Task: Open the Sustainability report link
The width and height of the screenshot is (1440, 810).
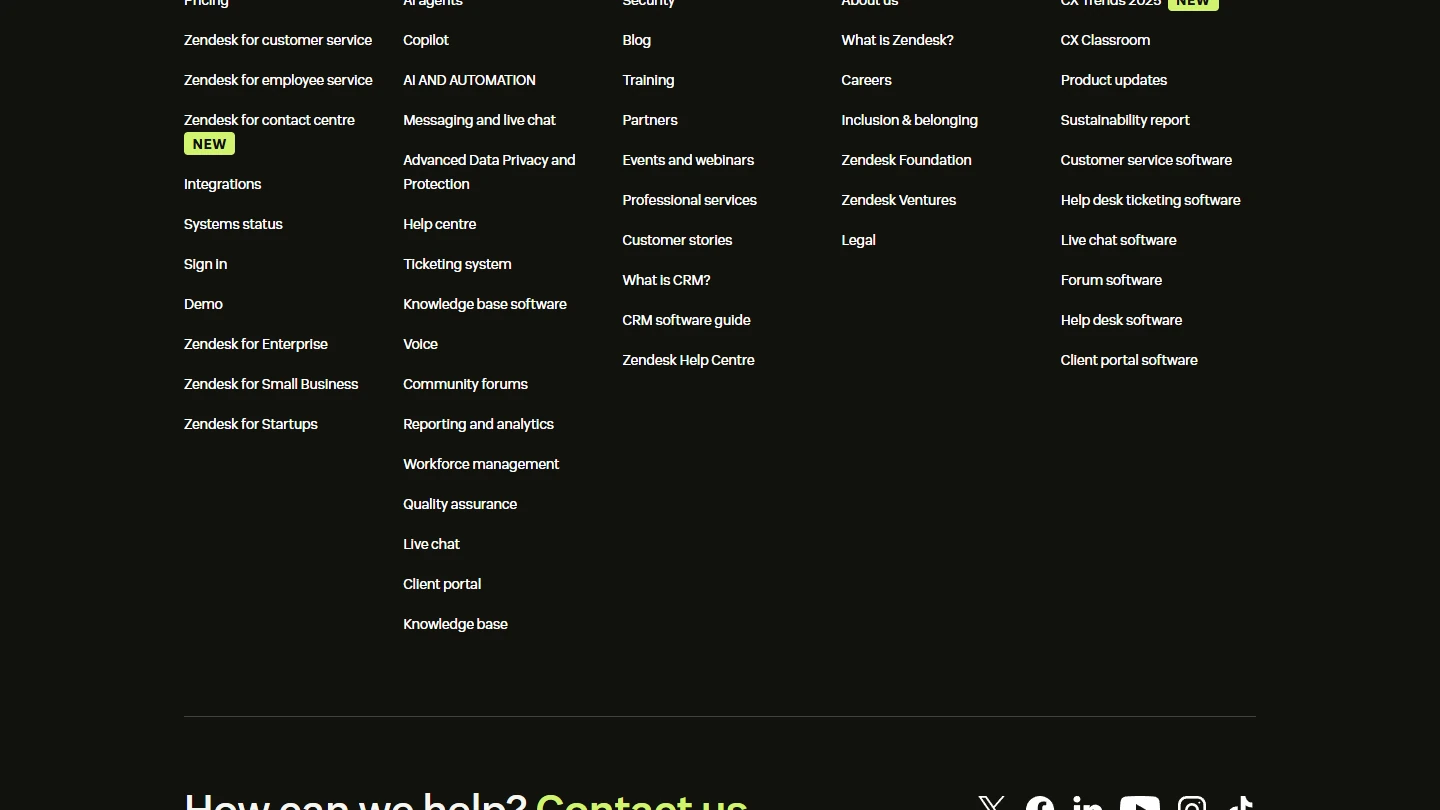Action: coord(1125,120)
